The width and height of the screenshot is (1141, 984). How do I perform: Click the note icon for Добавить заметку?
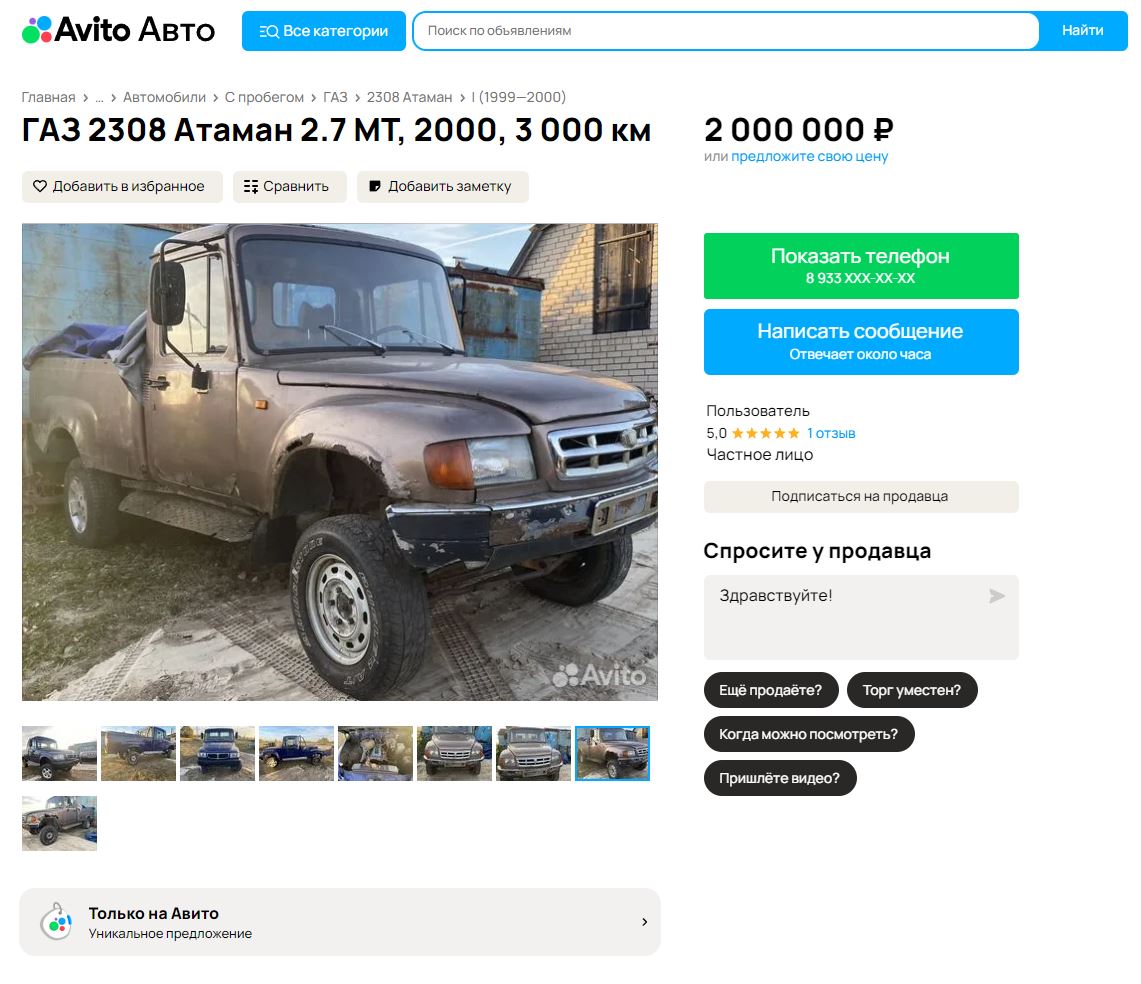pyautogui.click(x=375, y=186)
